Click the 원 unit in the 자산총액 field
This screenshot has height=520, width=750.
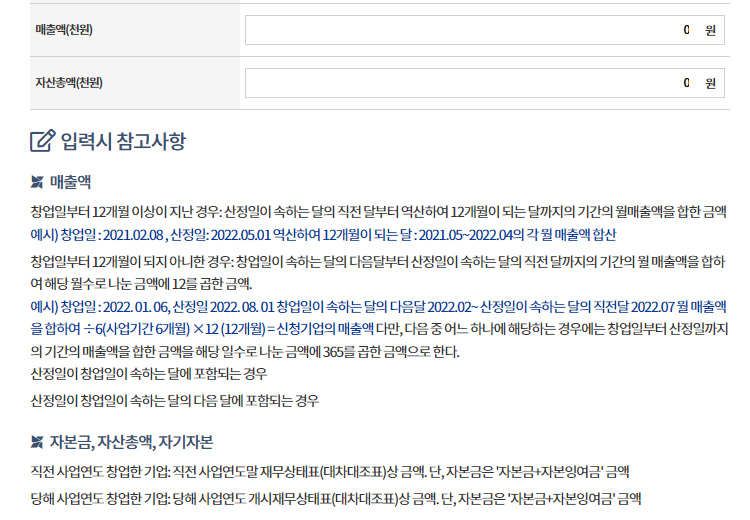pyautogui.click(x=710, y=83)
